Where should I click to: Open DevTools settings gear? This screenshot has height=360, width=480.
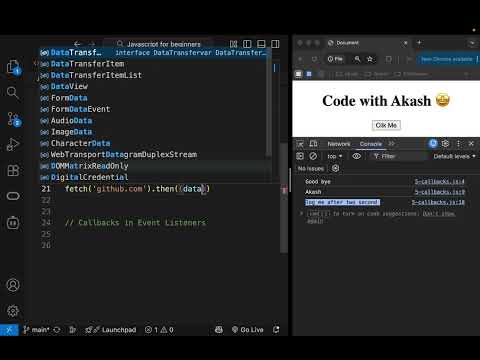[x=445, y=144]
